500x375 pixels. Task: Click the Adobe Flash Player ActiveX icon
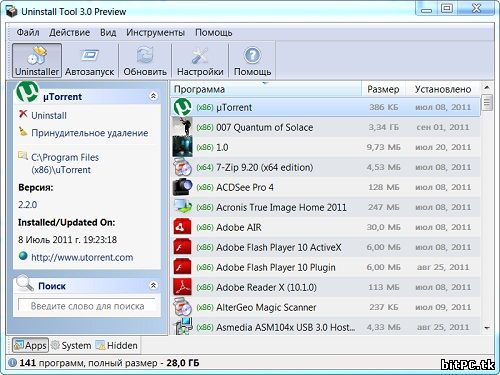click(182, 247)
